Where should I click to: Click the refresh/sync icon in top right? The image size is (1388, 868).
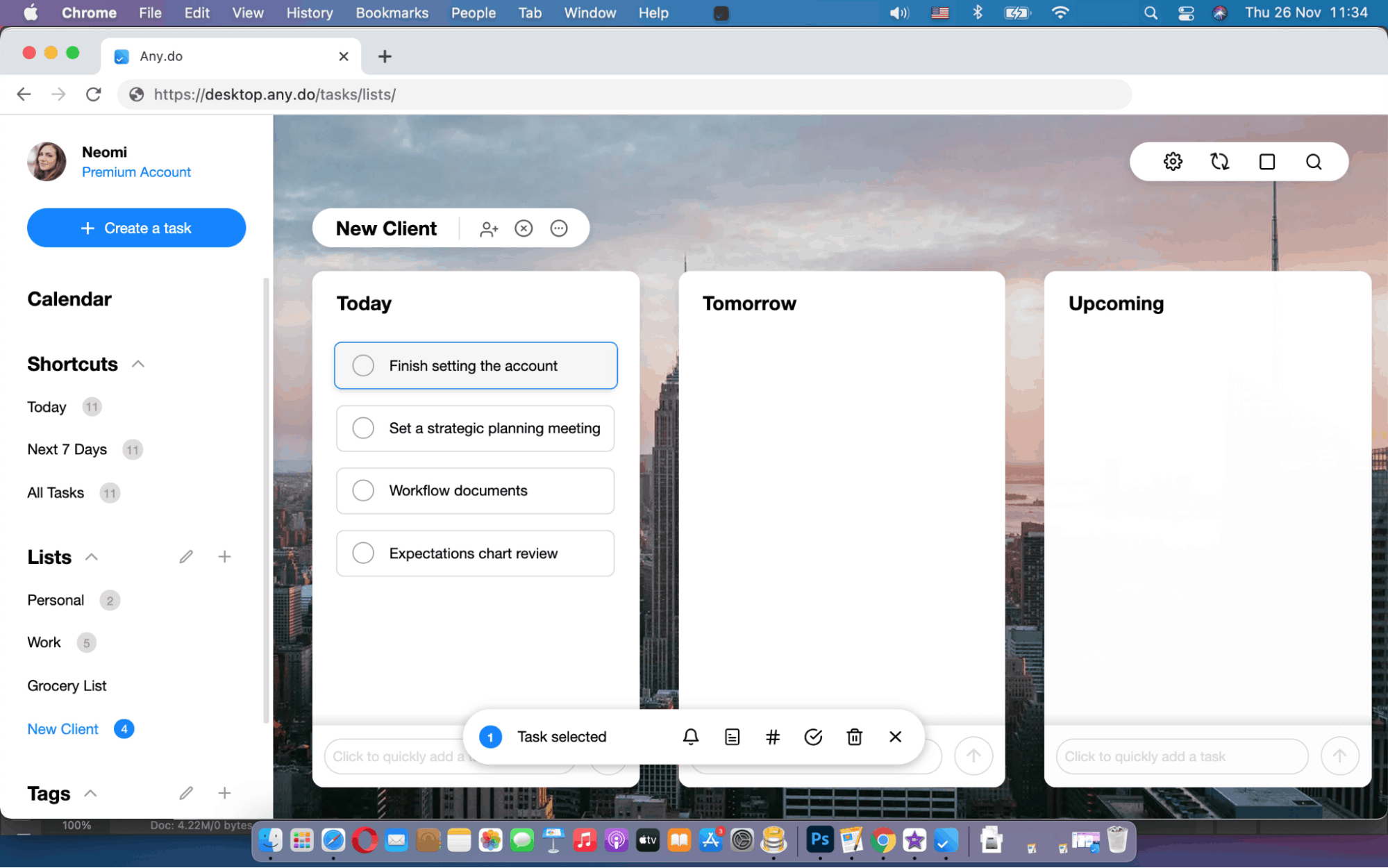[1220, 161]
